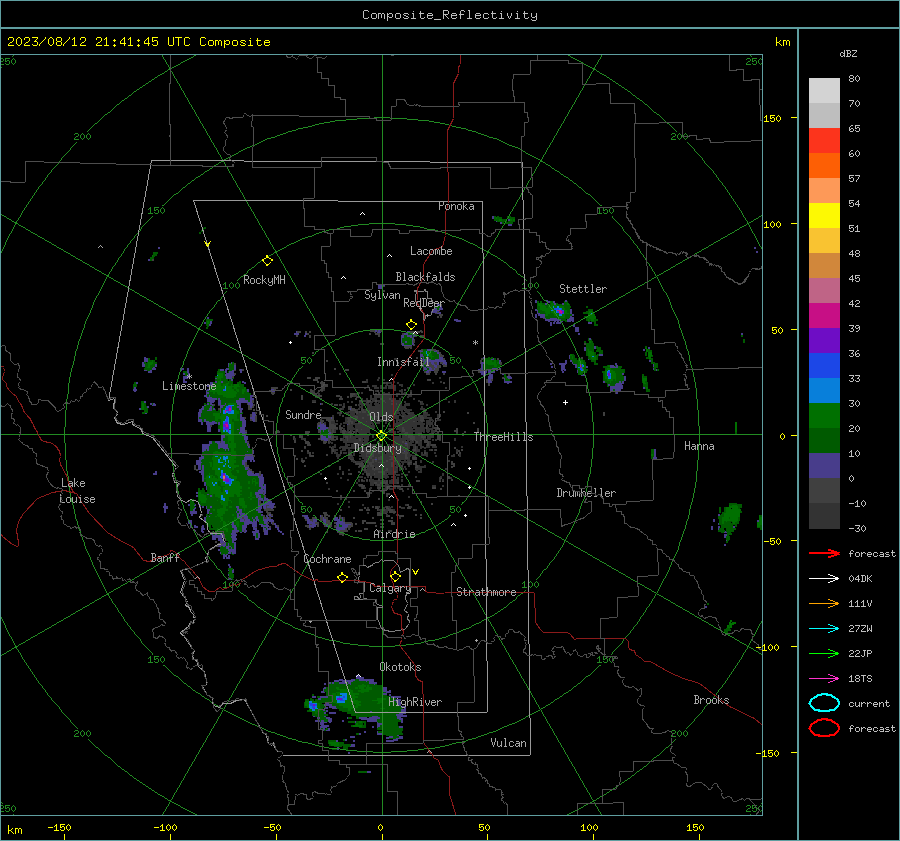Viewport: 900px width, 841px height.
Task: Click the Hanna town label
Action: coord(699,446)
